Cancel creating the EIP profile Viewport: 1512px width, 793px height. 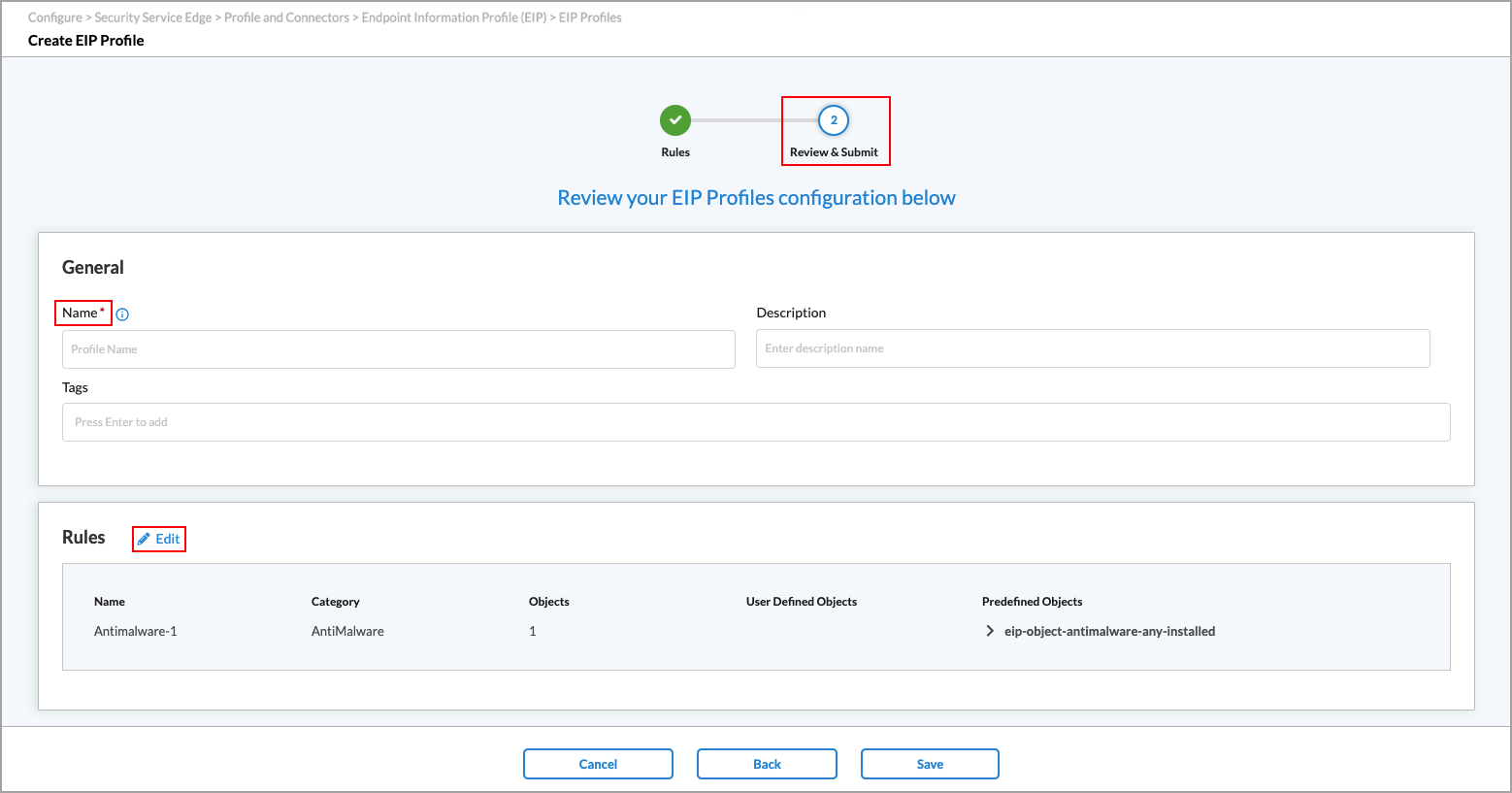(598, 764)
